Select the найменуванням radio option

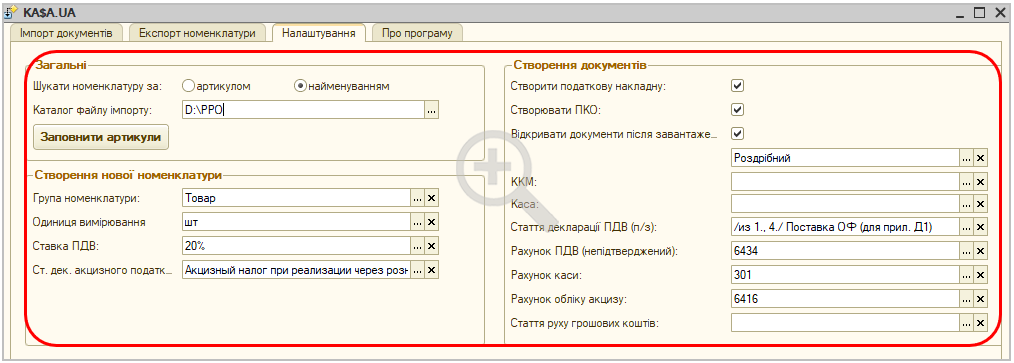tap(300, 85)
